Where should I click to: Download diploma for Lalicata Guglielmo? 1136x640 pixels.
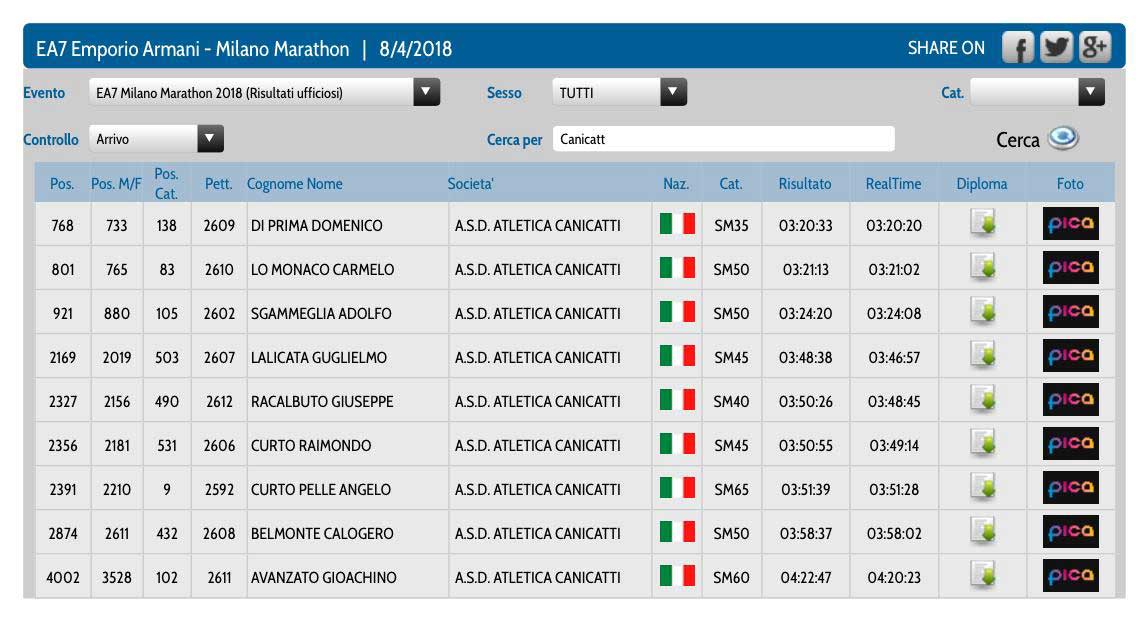point(982,357)
